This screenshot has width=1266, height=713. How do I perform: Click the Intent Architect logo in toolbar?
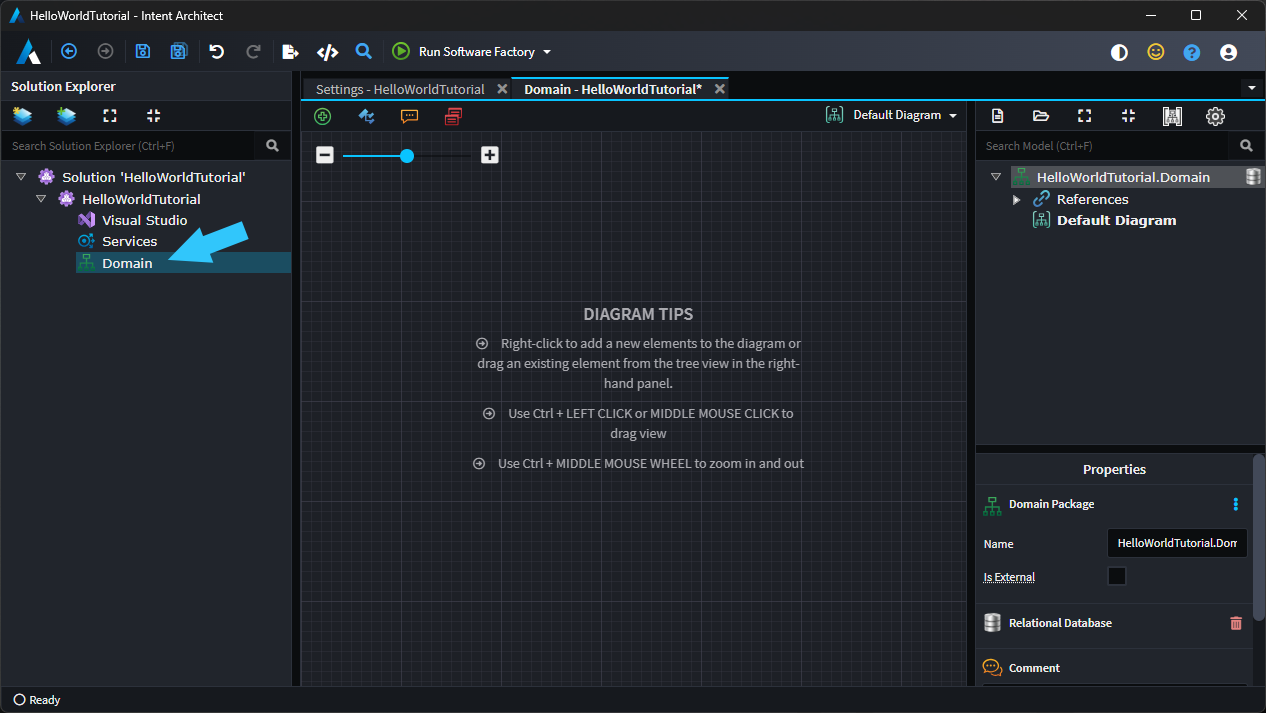click(28, 52)
